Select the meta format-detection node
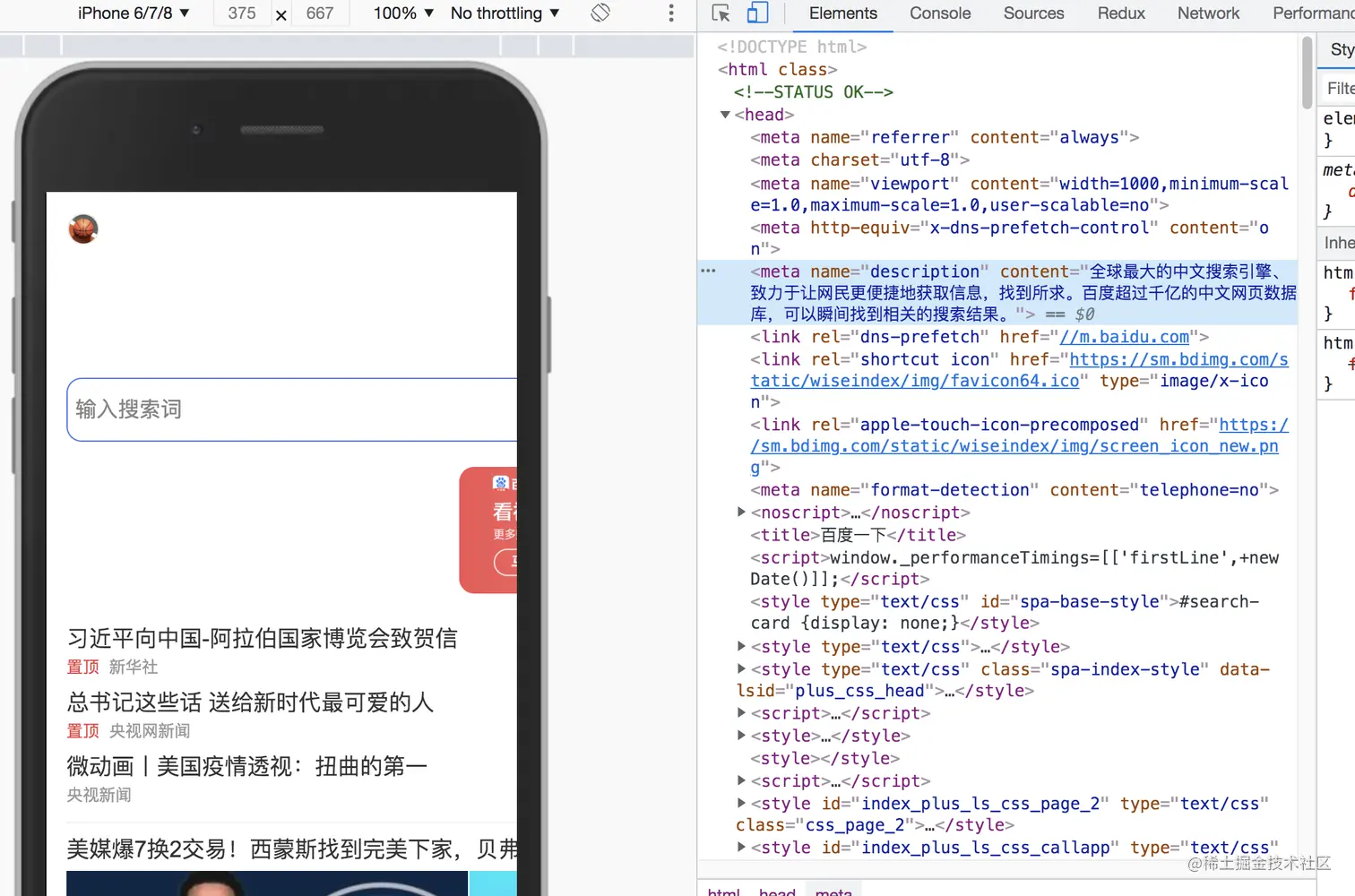This screenshot has height=896, width=1355. point(1014,490)
